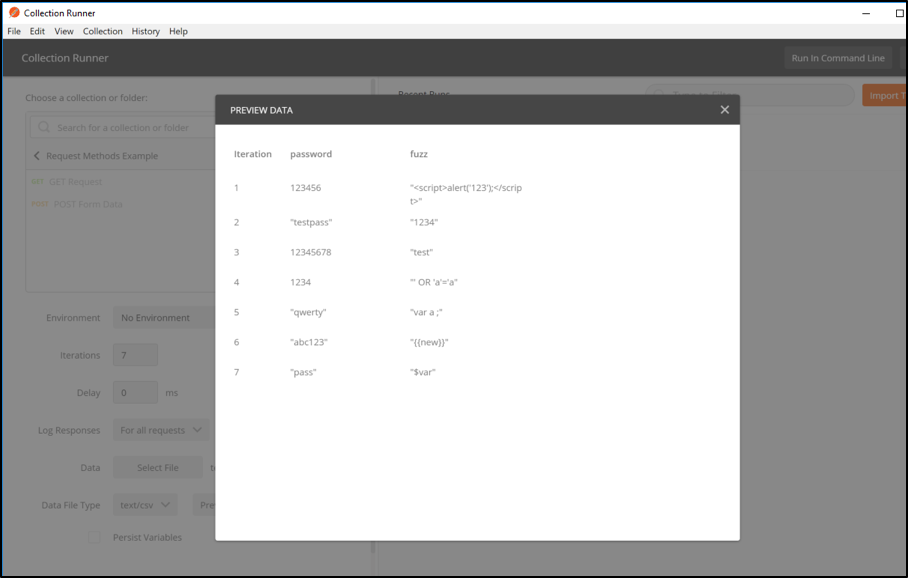This screenshot has height=578, width=908.
Task: Click the back chevron beside Request Methods Example
Action: tap(37, 156)
